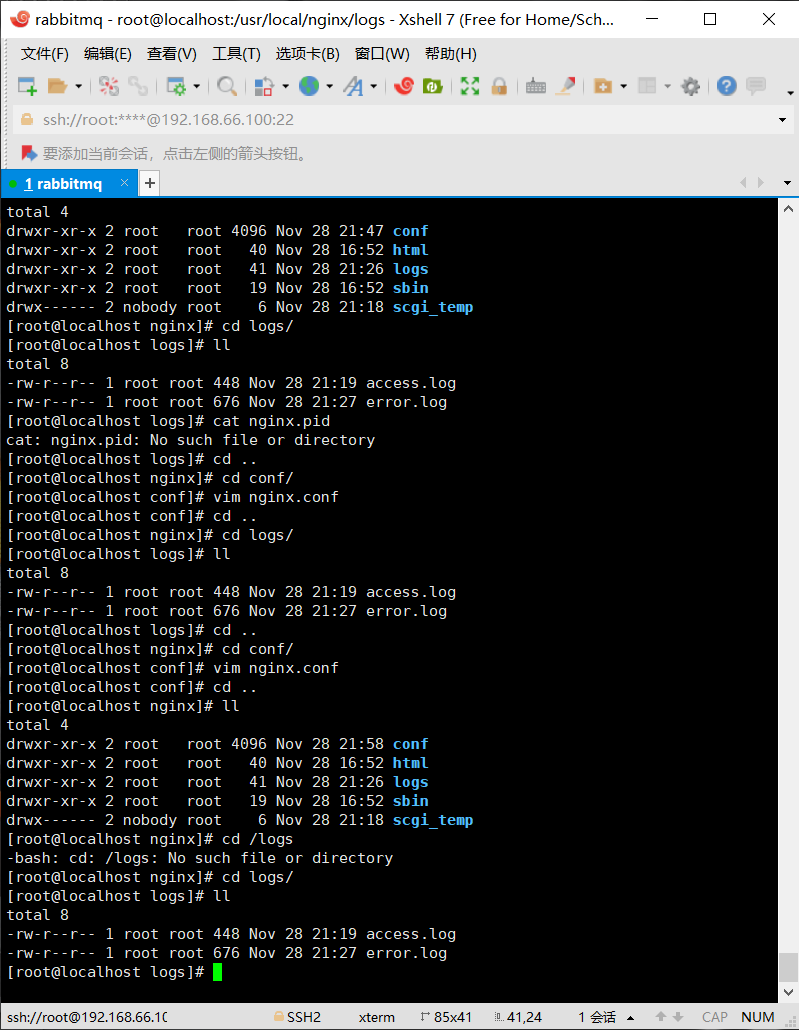Open the tab list dropdown arrow
The image size is (799, 1030).
coord(787,183)
